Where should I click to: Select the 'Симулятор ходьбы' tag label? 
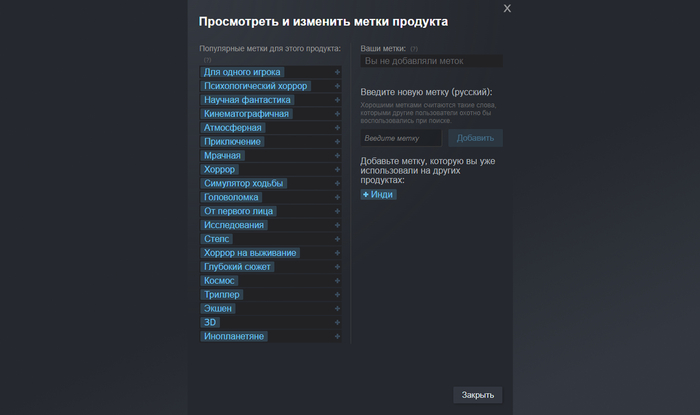pyautogui.click(x=244, y=184)
